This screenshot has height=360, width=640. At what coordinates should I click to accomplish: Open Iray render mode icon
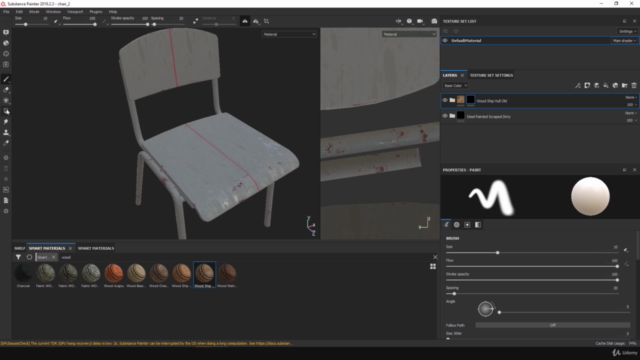tap(434, 21)
